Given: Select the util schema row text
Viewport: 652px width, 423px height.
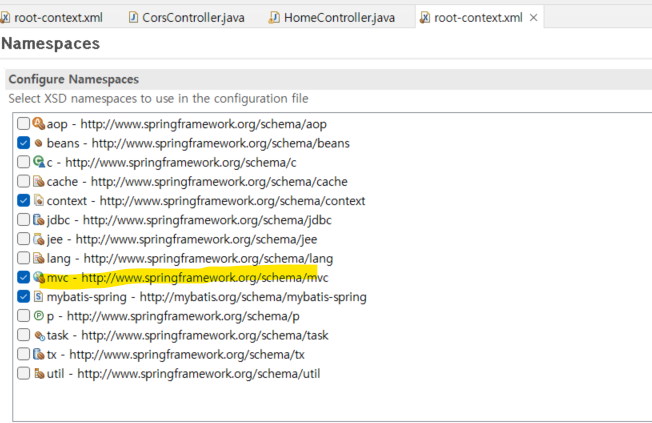Looking at the screenshot, I should click(x=183, y=374).
